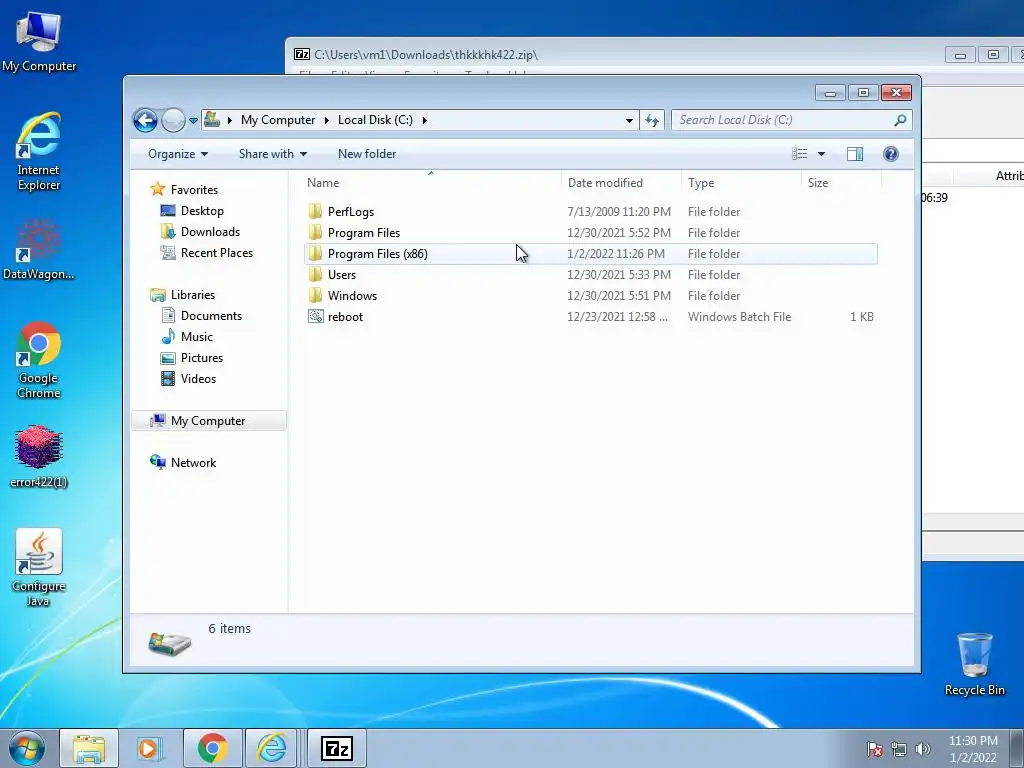This screenshot has height=768, width=1024.
Task: Select the Users folder
Action: [591, 274]
